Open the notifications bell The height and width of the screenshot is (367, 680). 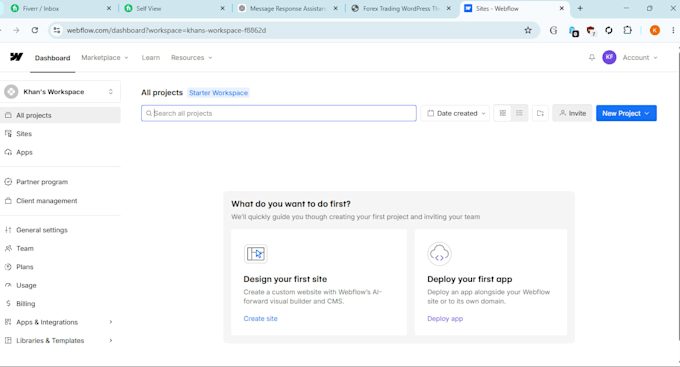(x=592, y=57)
